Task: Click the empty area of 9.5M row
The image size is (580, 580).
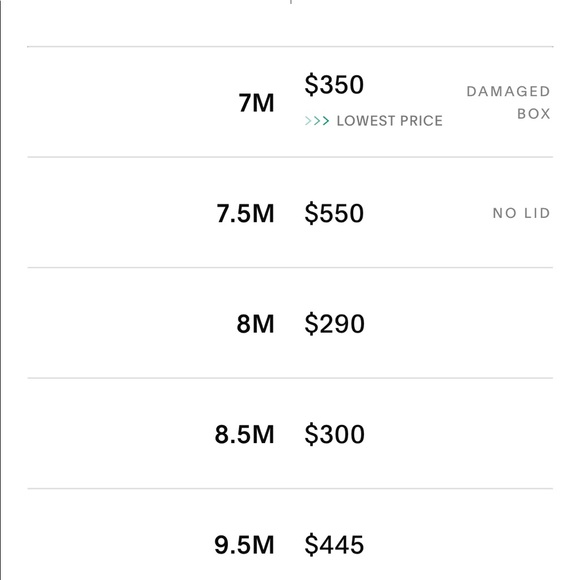Action: (459, 535)
